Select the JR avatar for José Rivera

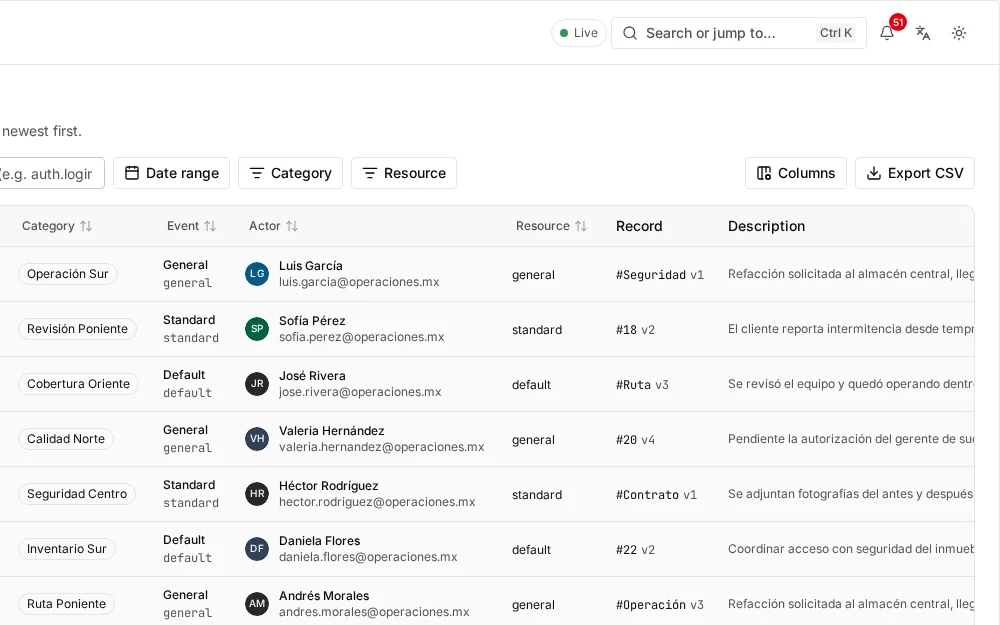click(257, 383)
